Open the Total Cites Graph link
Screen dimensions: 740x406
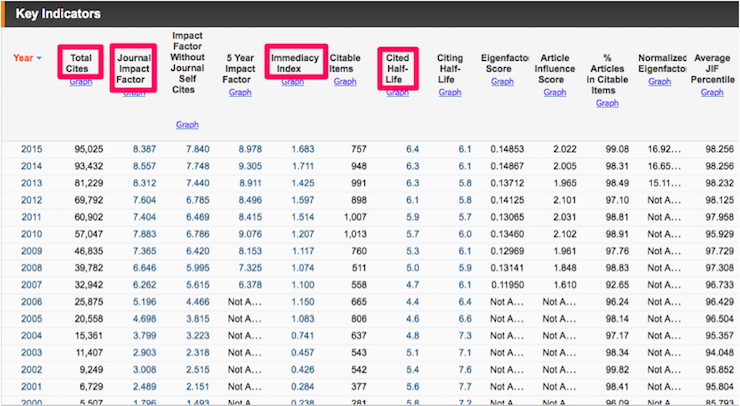[x=81, y=82]
